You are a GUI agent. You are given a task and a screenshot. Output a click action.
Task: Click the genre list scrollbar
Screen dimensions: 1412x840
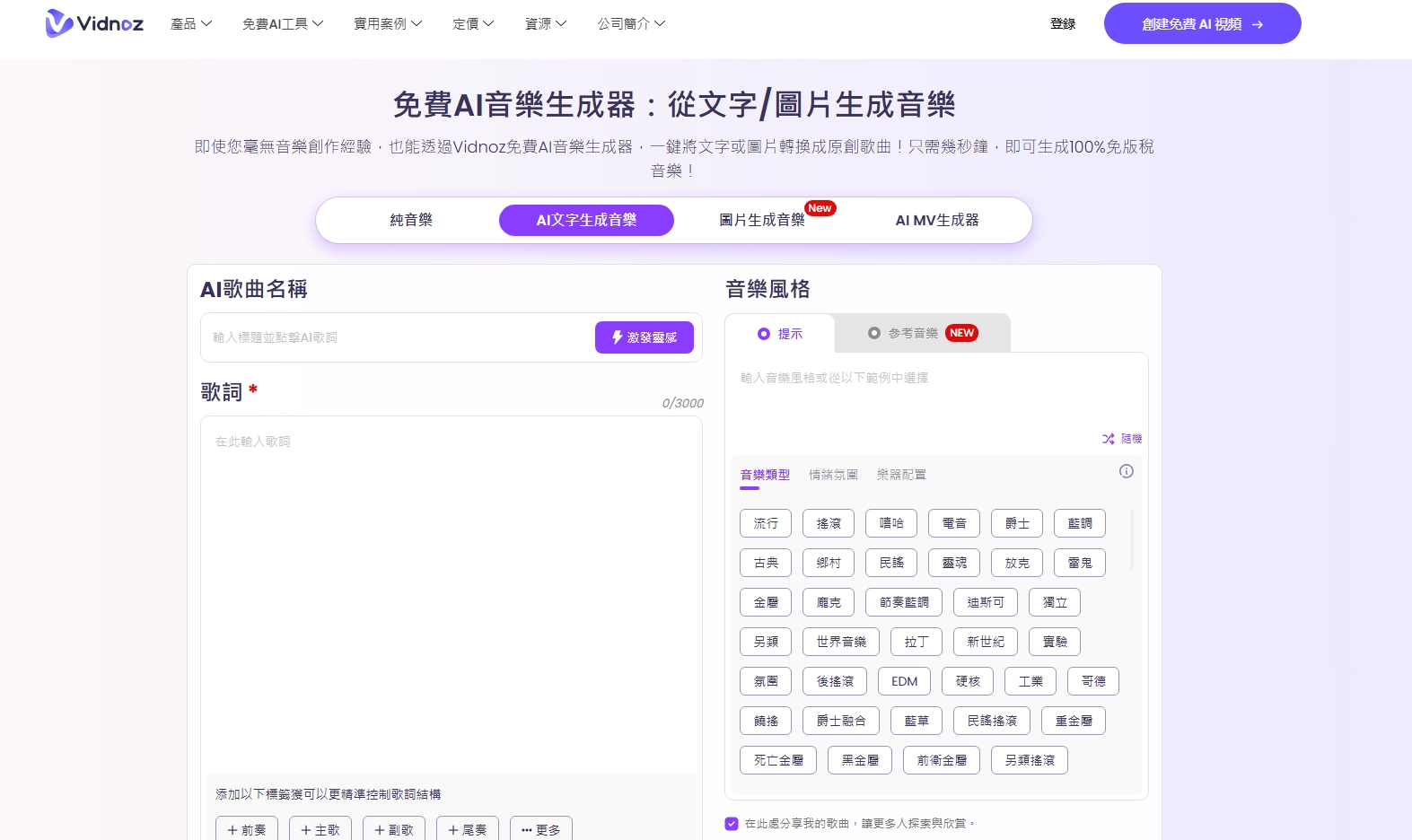1131,539
